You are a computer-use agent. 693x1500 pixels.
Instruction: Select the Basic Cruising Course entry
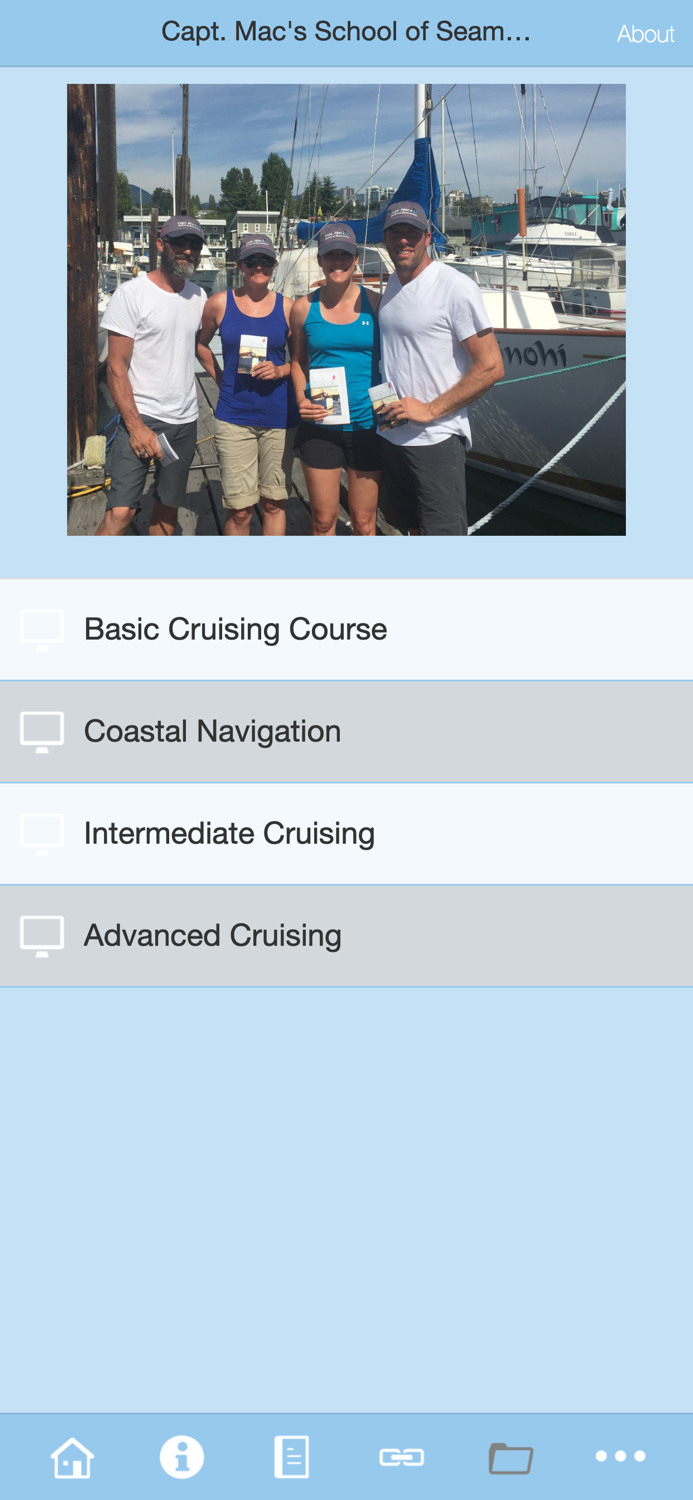point(235,628)
